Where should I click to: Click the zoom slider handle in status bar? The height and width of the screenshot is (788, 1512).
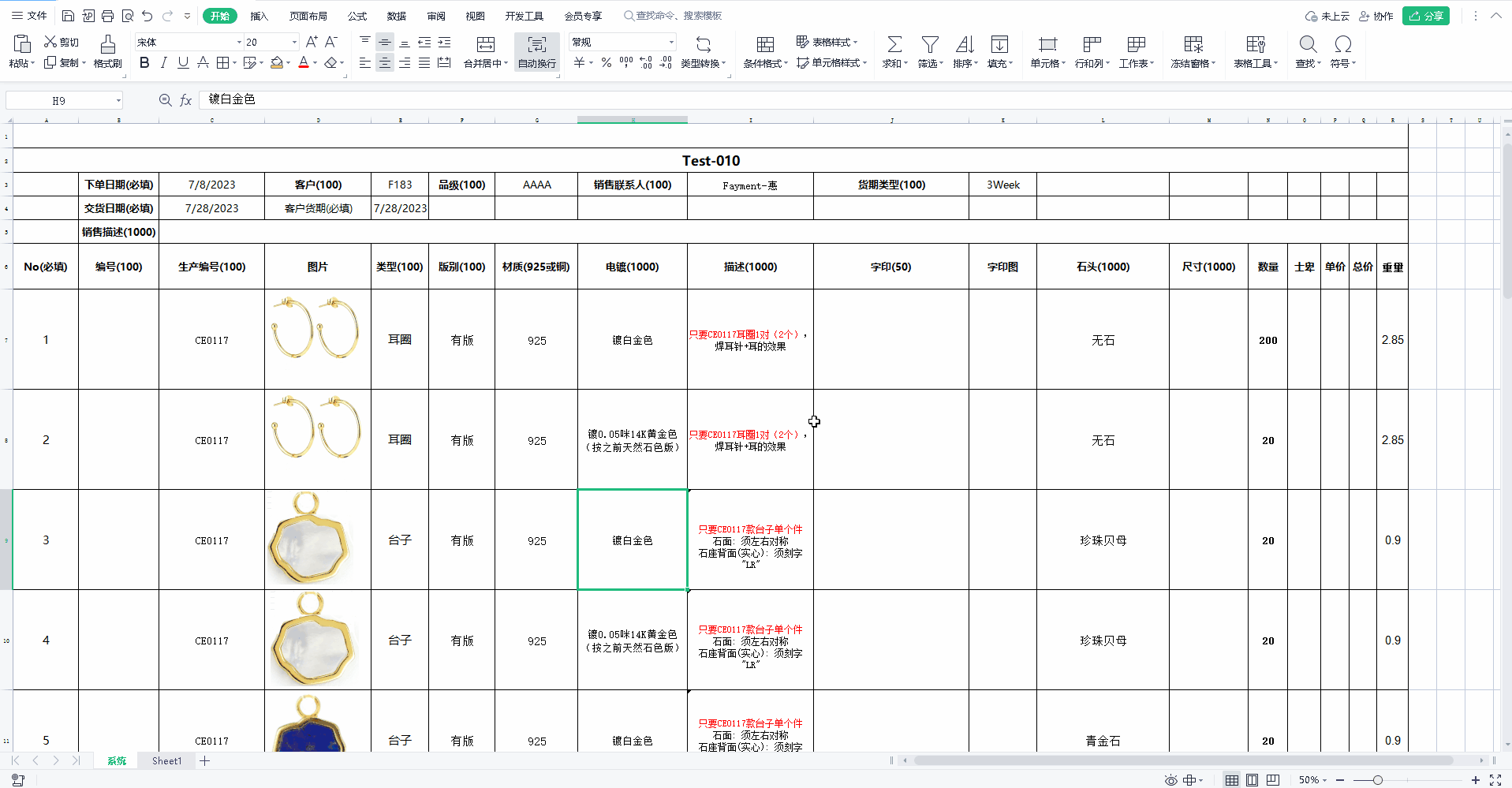(1377, 780)
